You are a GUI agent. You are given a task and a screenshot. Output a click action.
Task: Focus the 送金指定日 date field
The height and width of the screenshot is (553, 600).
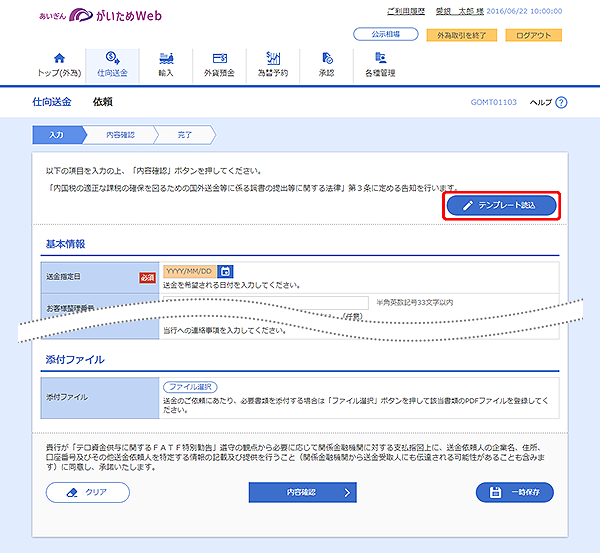[189, 271]
